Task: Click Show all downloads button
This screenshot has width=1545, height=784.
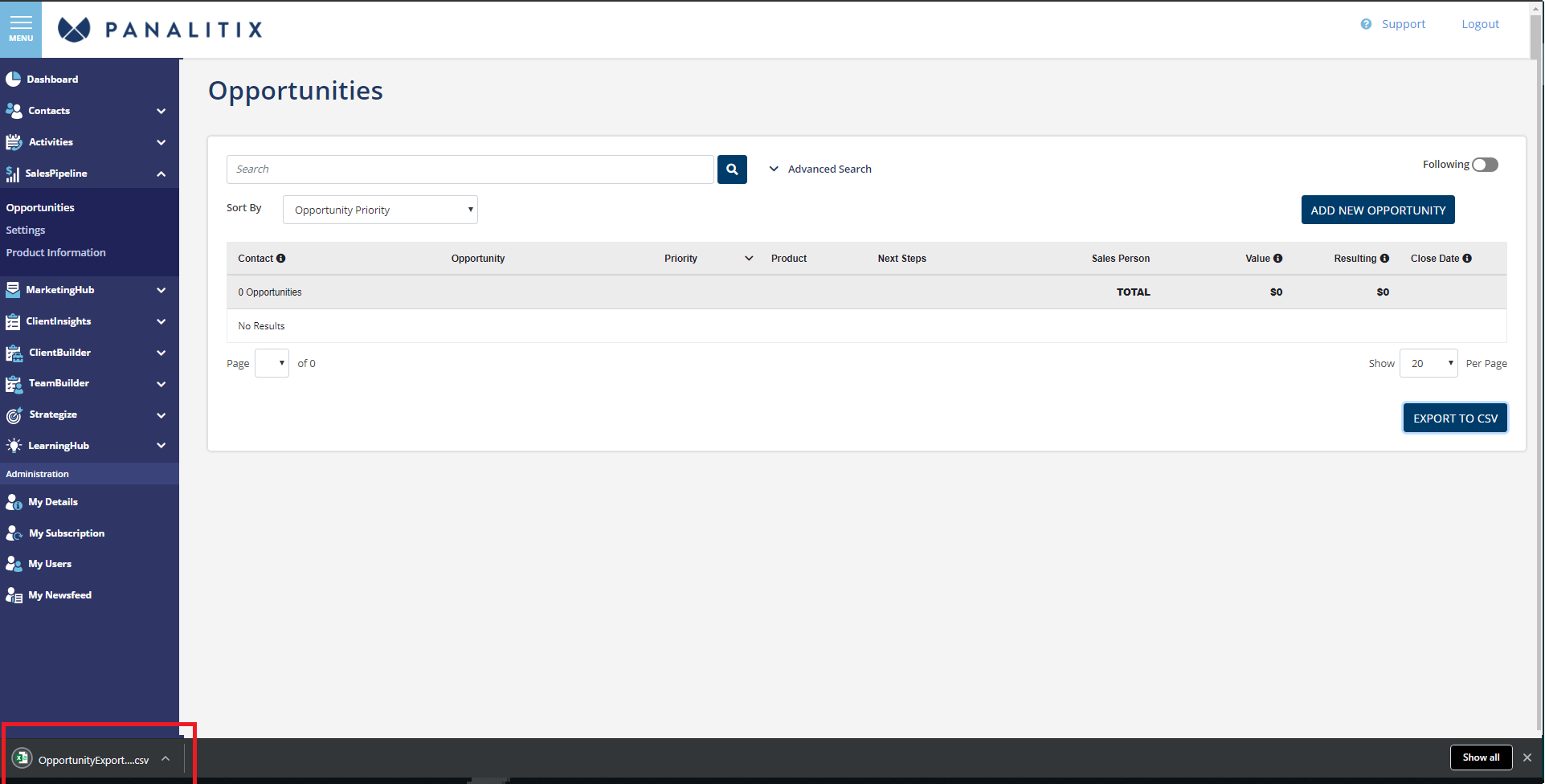Action: point(1481,757)
